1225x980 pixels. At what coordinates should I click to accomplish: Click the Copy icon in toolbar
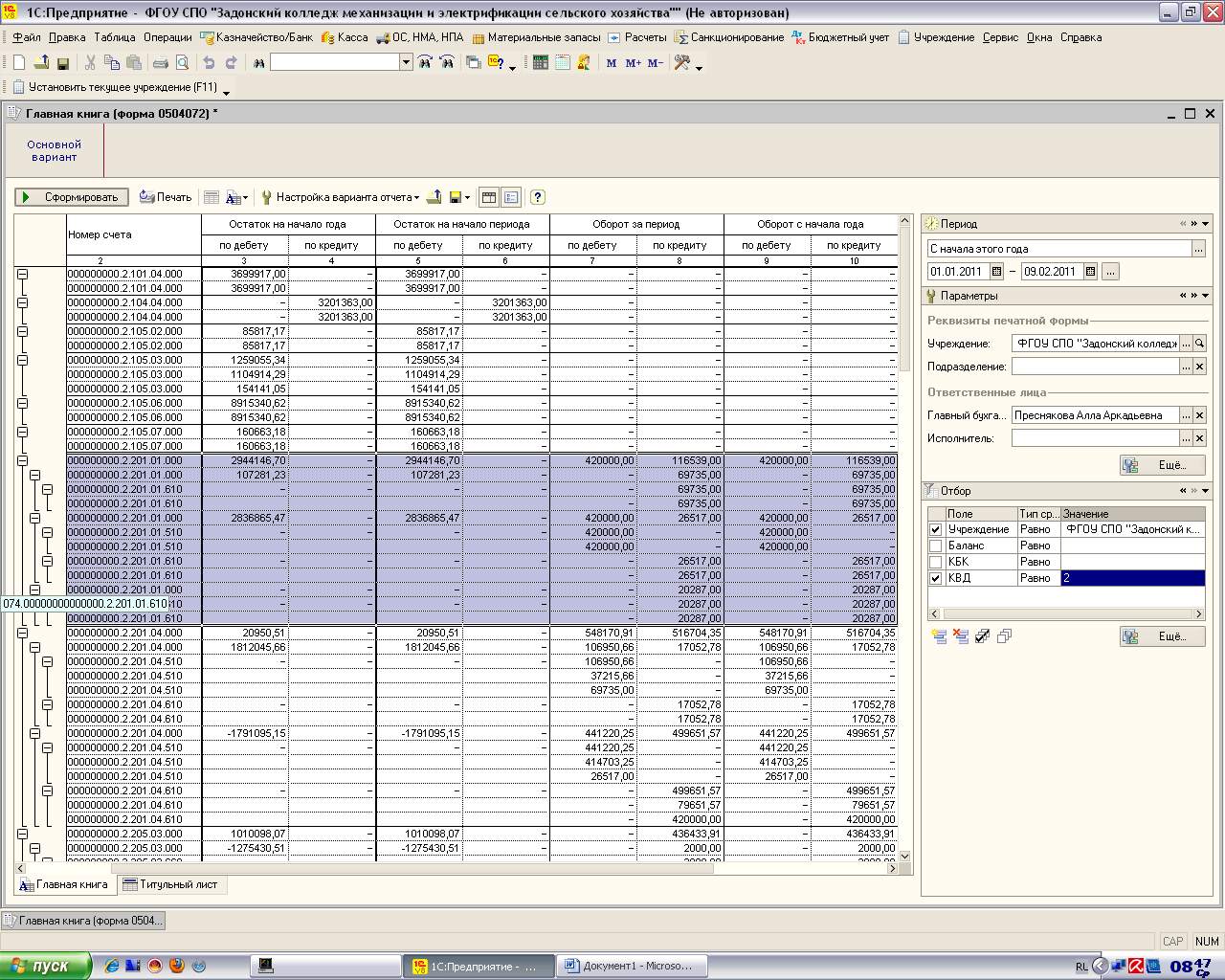pyautogui.click(x=112, y=63)
